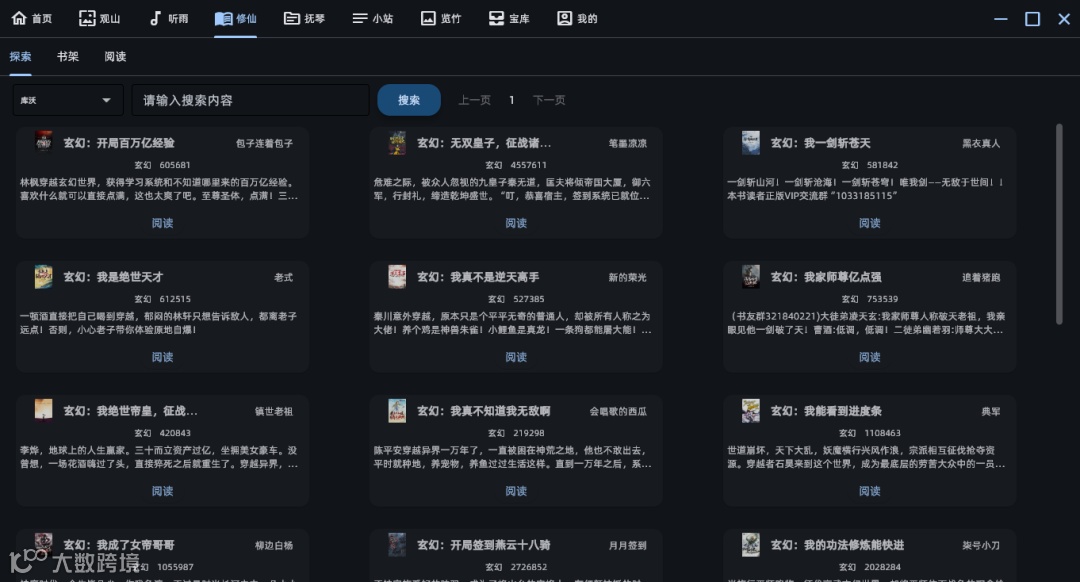Click author name 黑衣真人
1080x582 pixels.
[981, 143]
